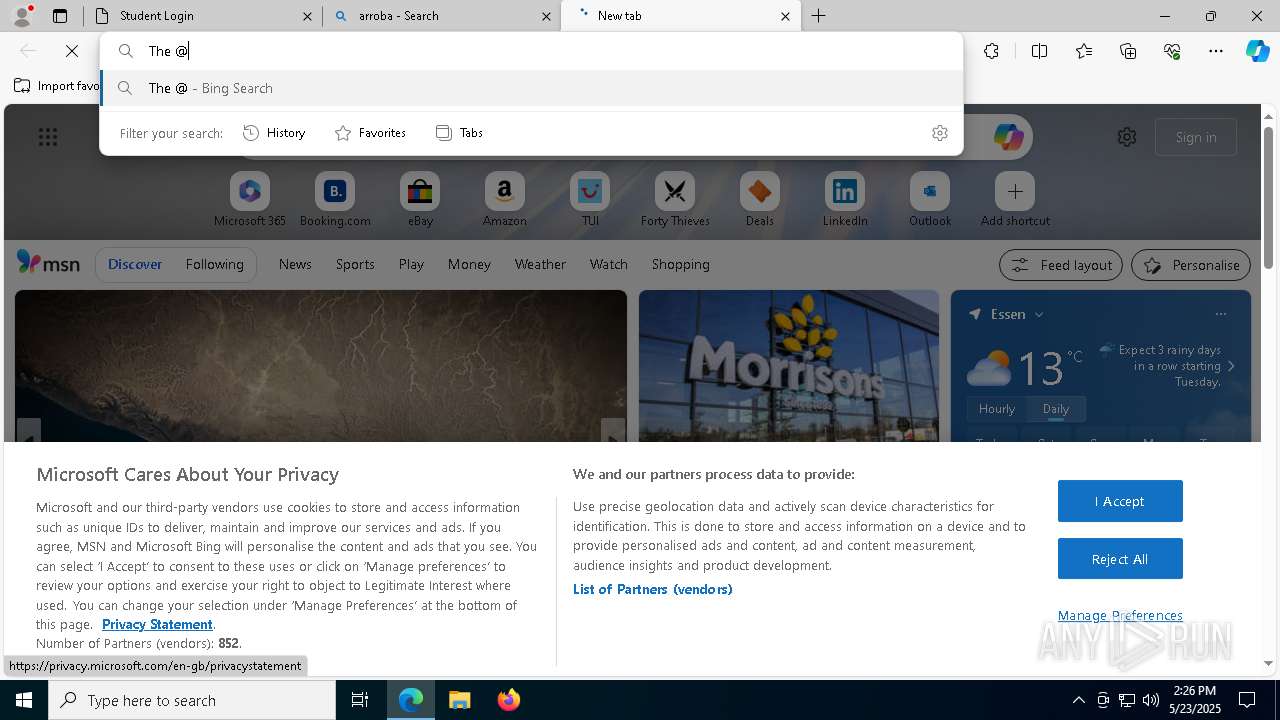
Task: Switch weather to Daily view
Action: [1056, 409]
